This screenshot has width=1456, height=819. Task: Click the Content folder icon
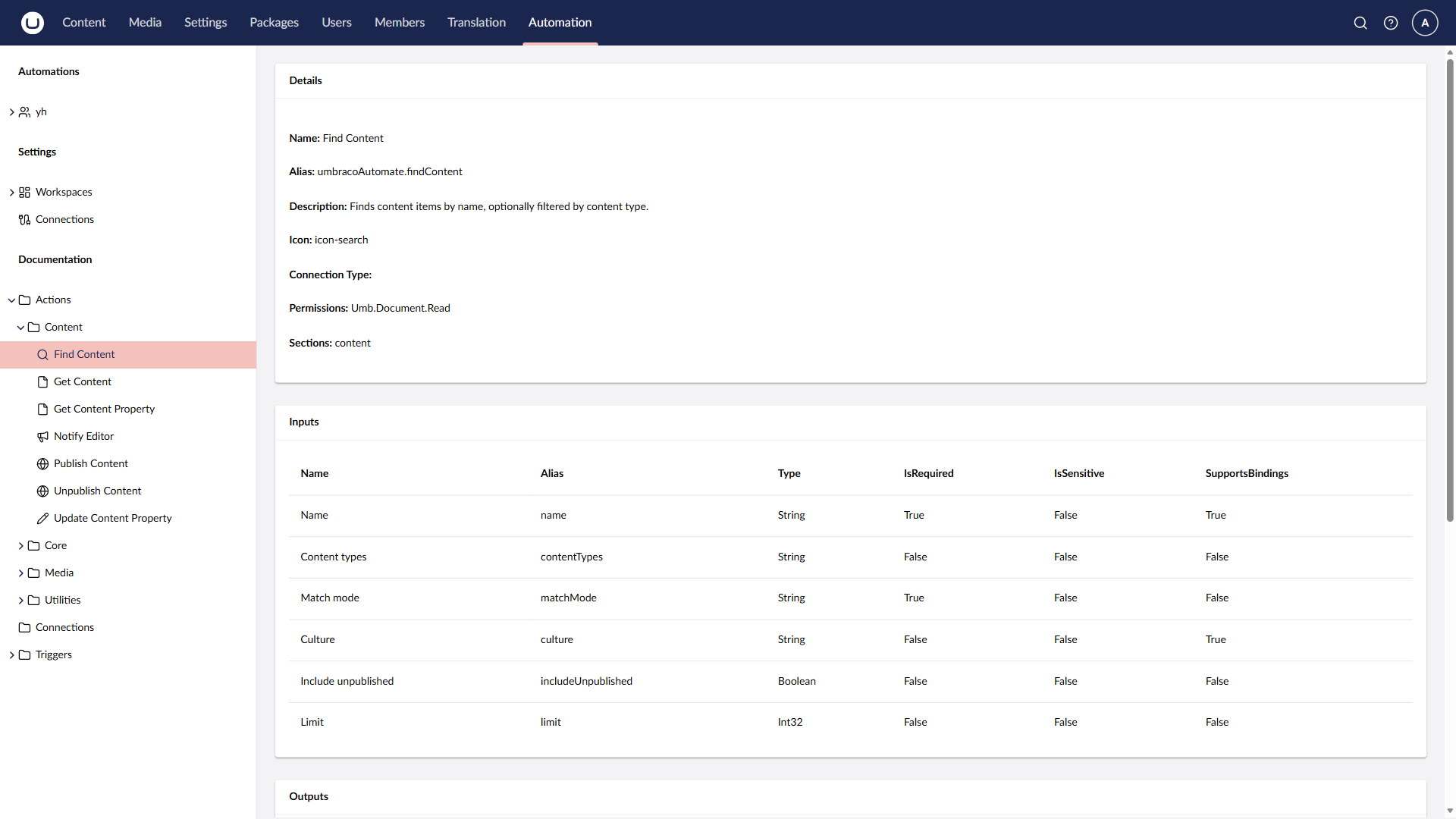34,328
